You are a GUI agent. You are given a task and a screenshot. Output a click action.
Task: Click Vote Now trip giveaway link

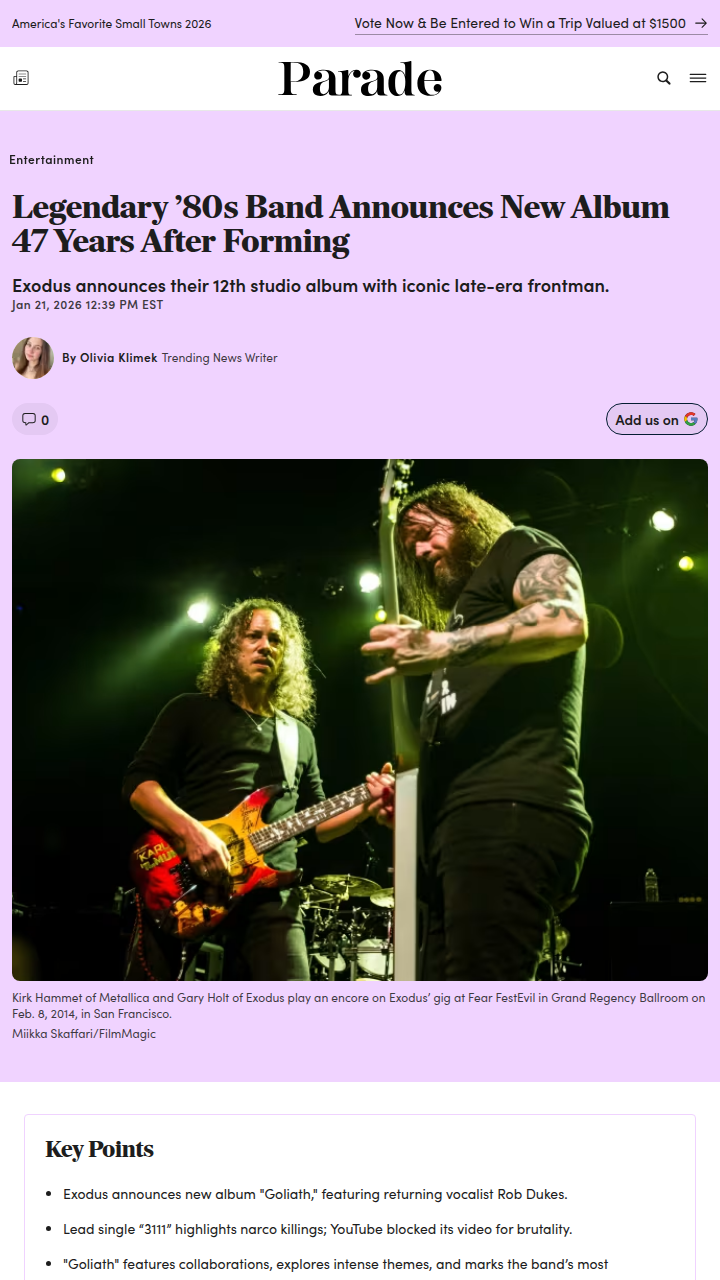[520, 23]
